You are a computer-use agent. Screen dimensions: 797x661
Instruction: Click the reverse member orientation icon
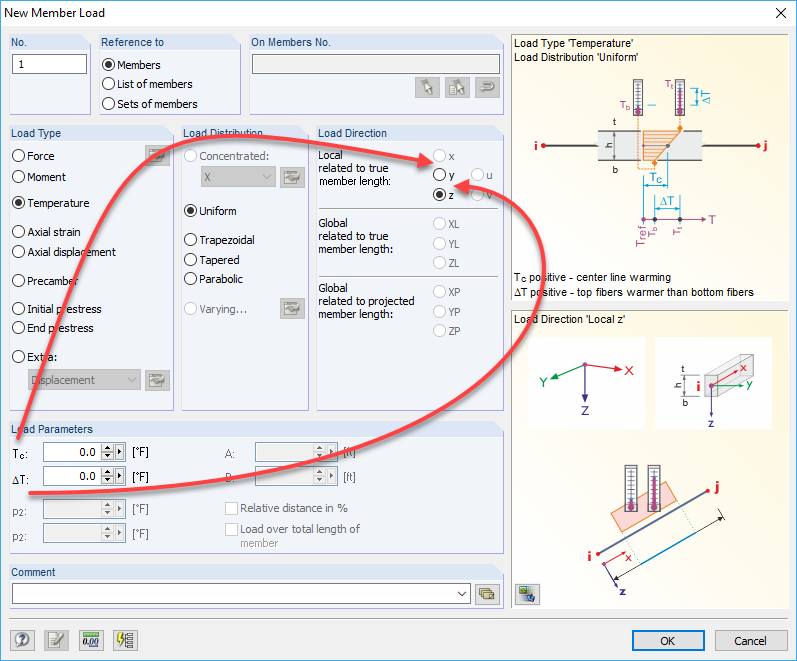pos(487,87)
